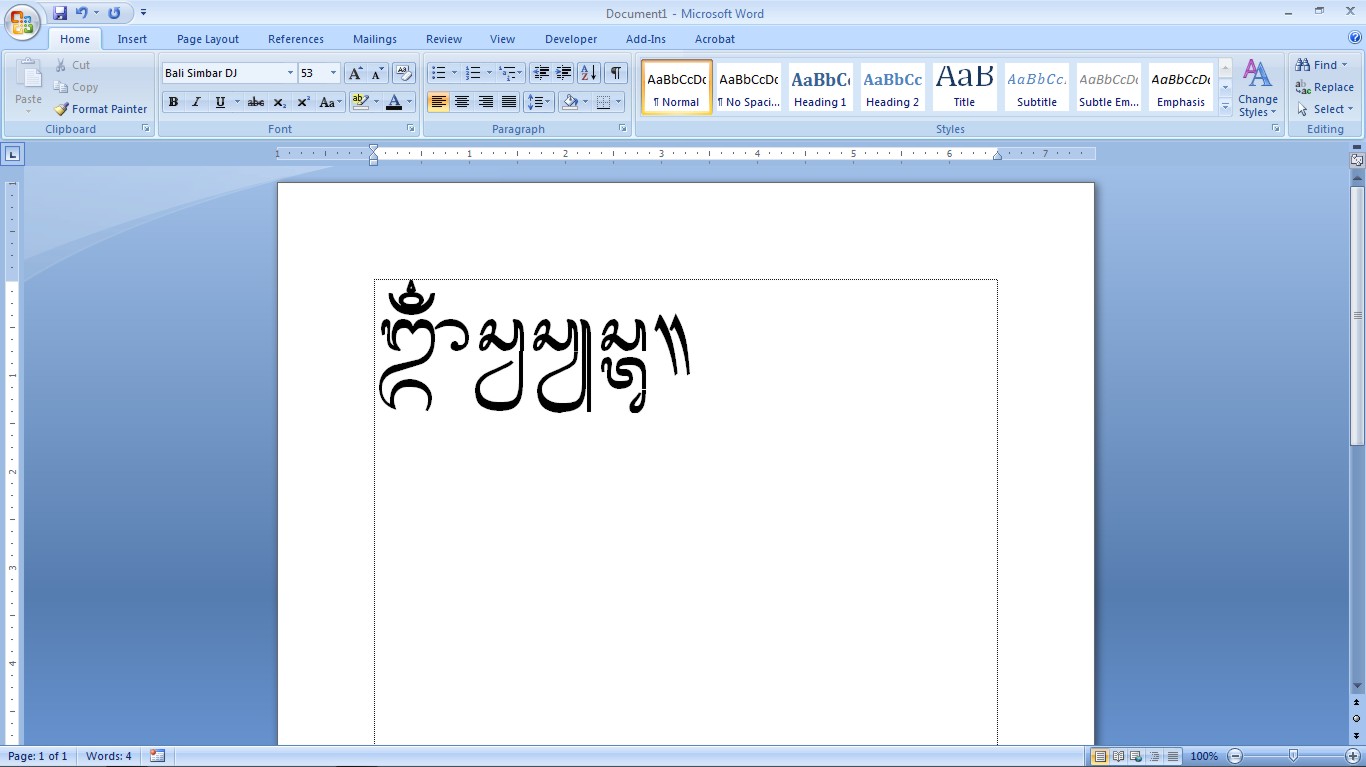Screen dimensions: 1366x767
Task: Expand the line spacing options dropdown
Action: (x=546, y=101)
